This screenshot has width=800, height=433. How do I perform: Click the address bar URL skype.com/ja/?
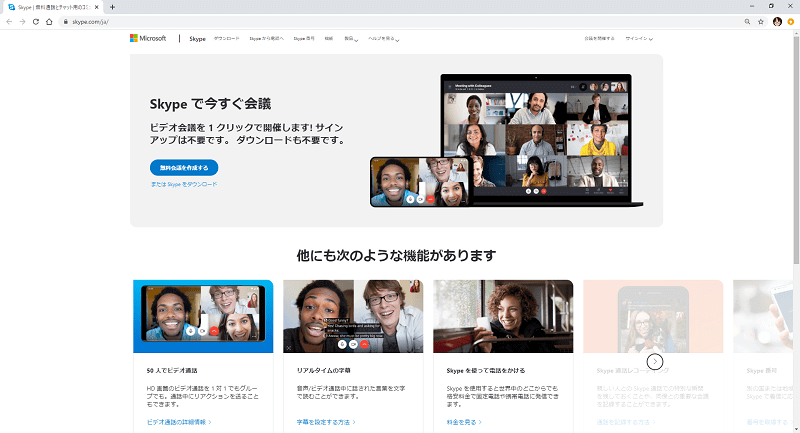[90, 22]
